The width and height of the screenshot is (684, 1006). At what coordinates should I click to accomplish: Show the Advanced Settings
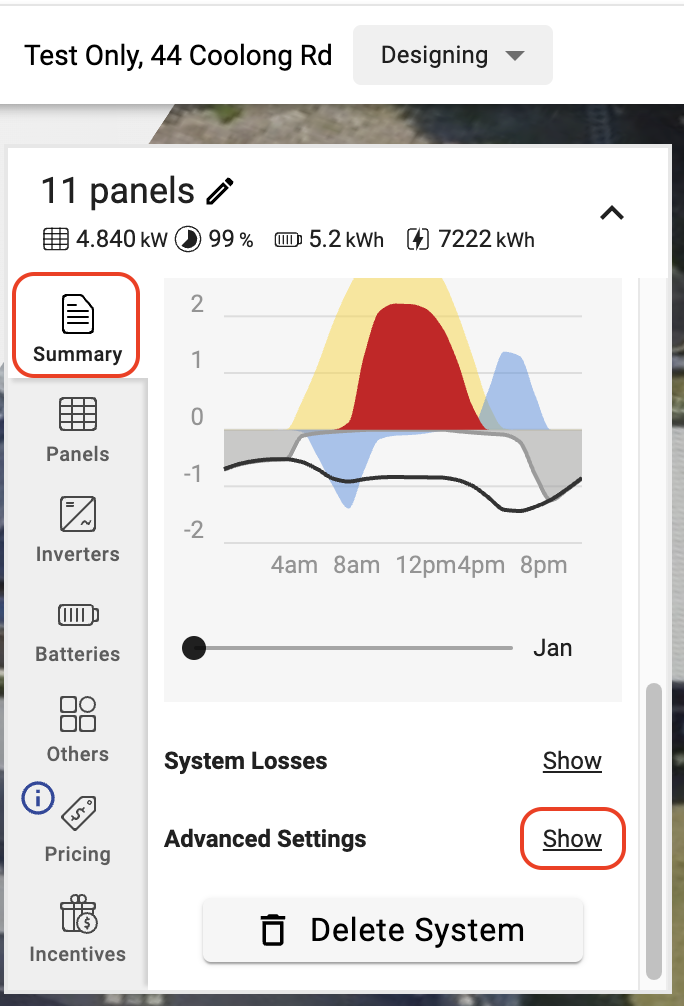click(x=572, y=839)
